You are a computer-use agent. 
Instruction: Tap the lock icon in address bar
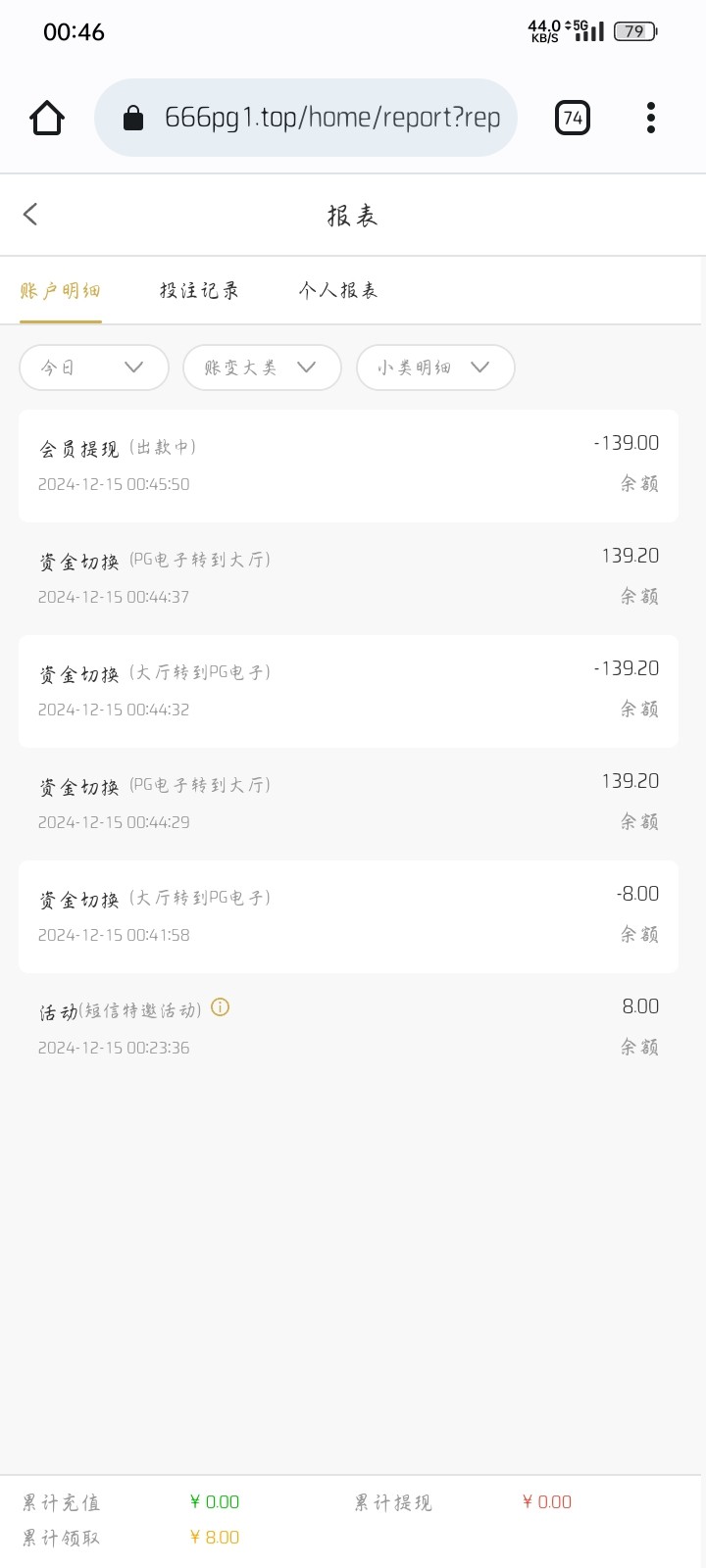coord(132,119)
